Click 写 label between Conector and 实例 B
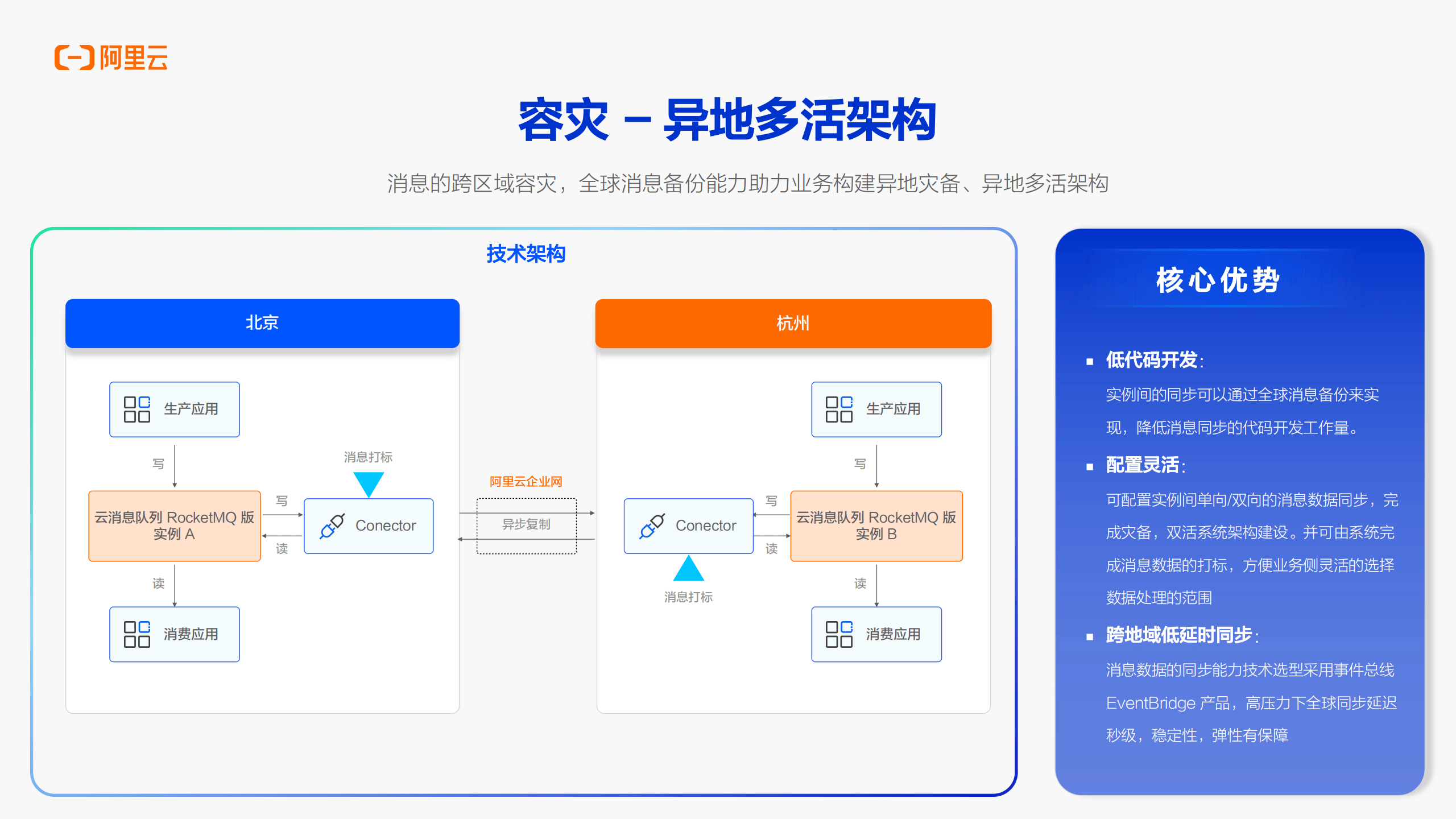The width and height of the screenshot is (1456, 819). click(x=772, y=501)
